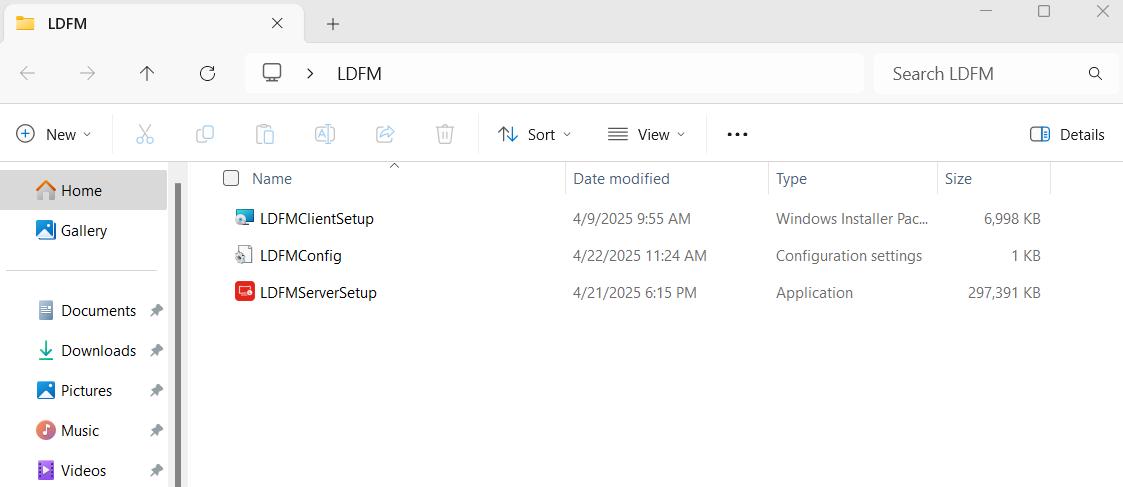Open the See more ellipsis menu

737,134
